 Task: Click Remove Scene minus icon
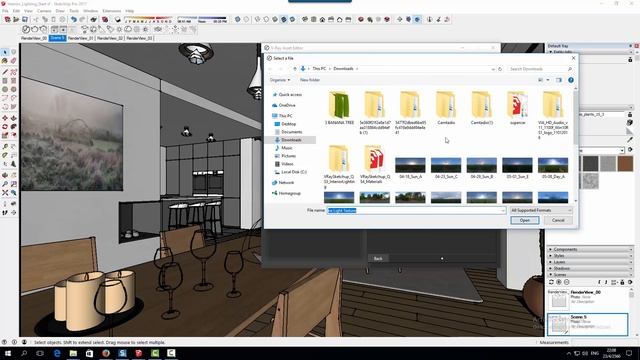pyautogui.click(x=567, y=282)
